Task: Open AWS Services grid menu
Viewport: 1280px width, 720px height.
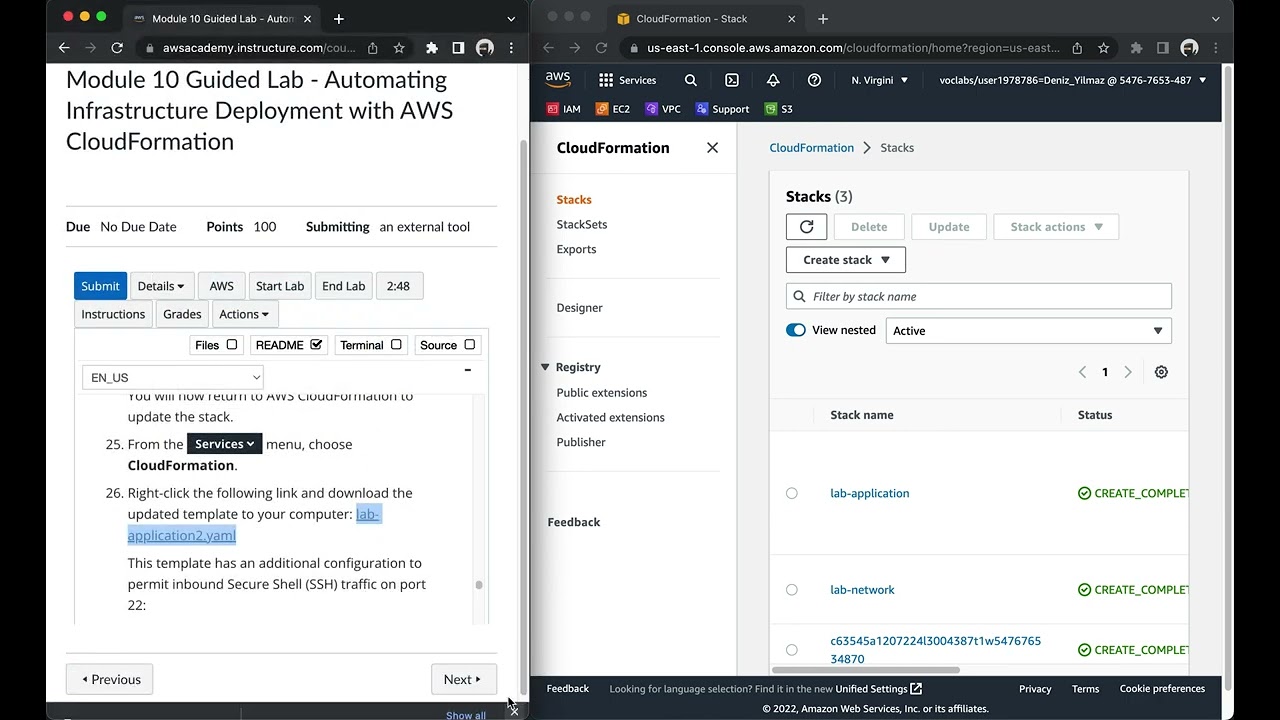Action: pyautogui.click(x=627, y=80)
